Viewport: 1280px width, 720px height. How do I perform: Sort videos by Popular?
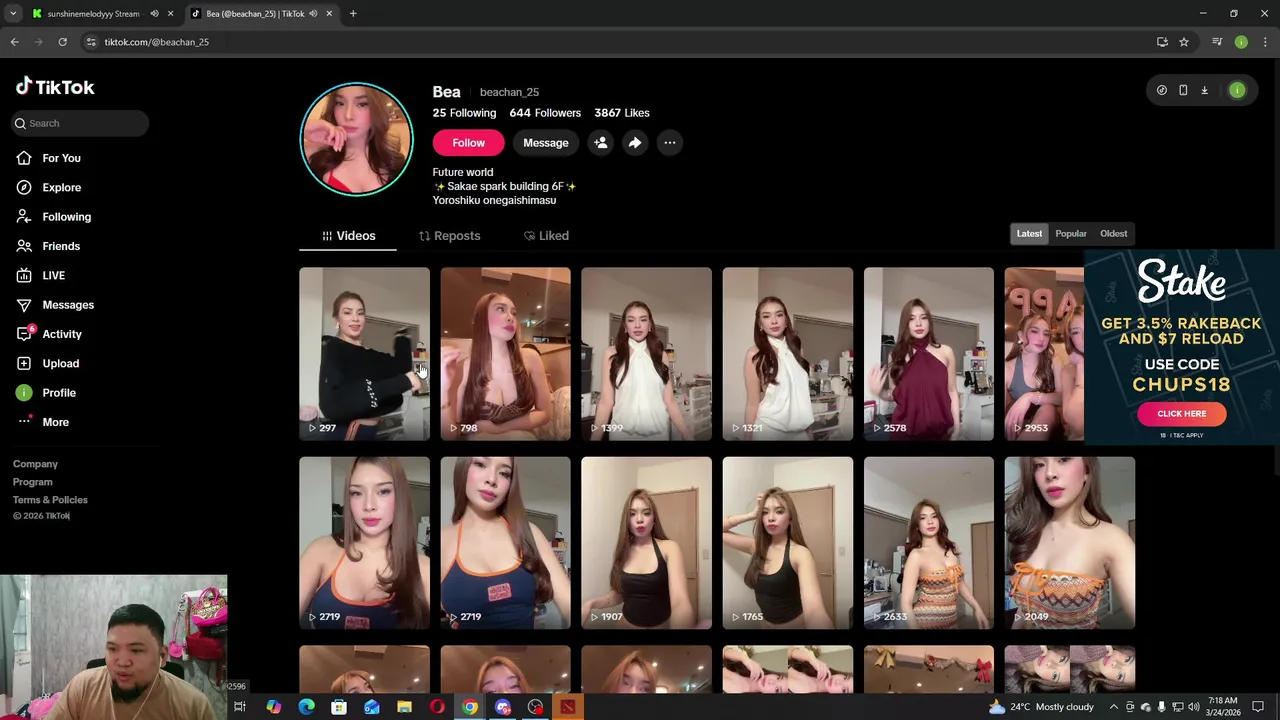click(x=1070, y=234)
